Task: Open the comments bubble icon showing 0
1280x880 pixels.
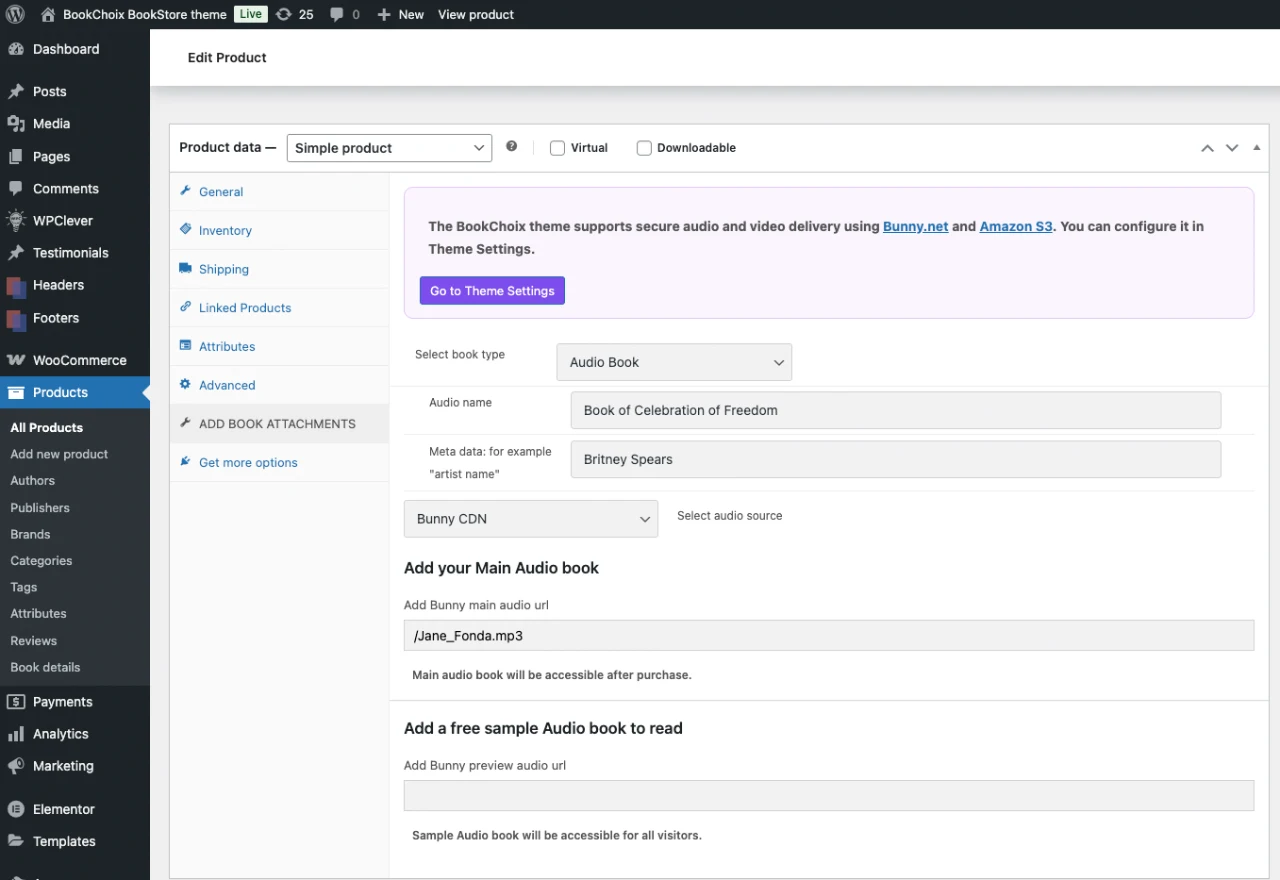Action: point(344,14)
